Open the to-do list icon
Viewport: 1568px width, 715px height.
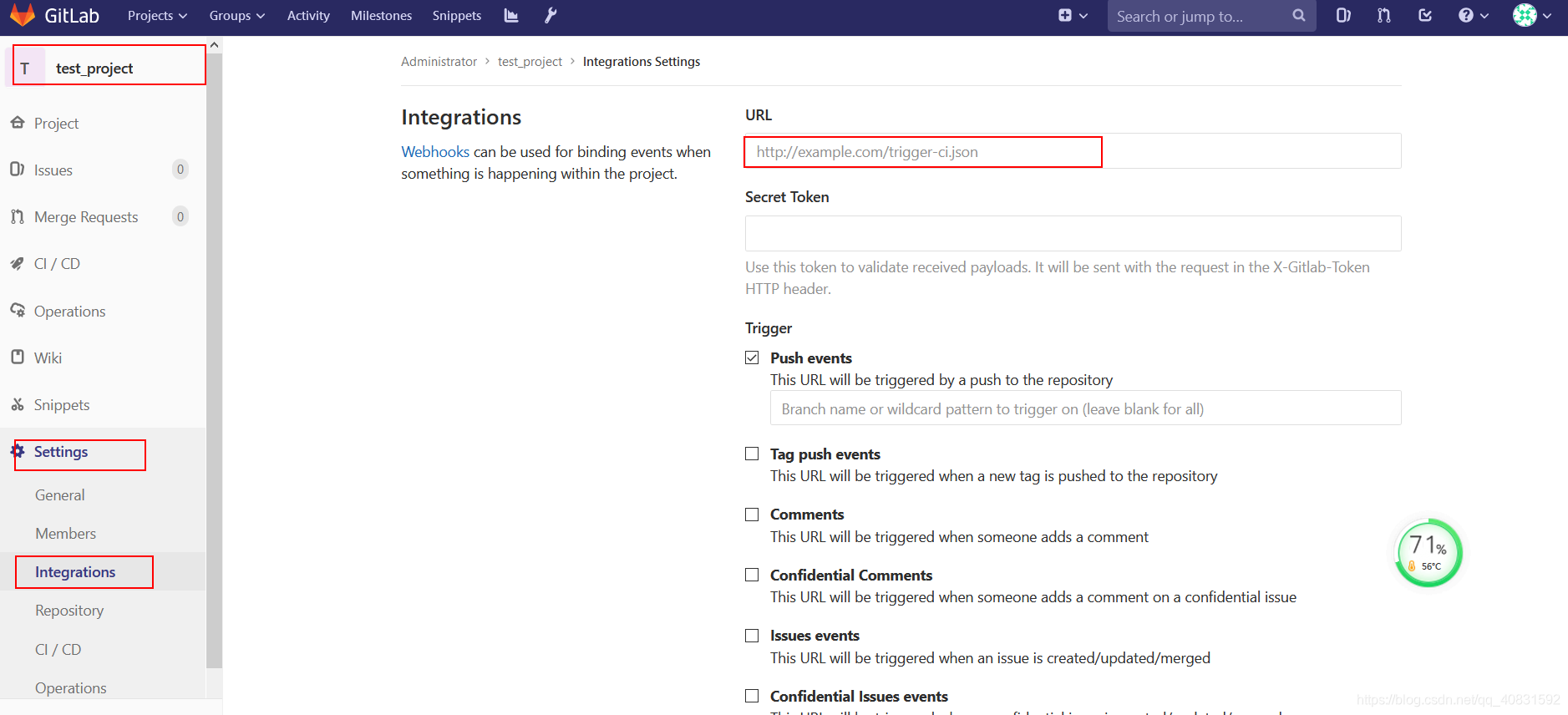1425,15
